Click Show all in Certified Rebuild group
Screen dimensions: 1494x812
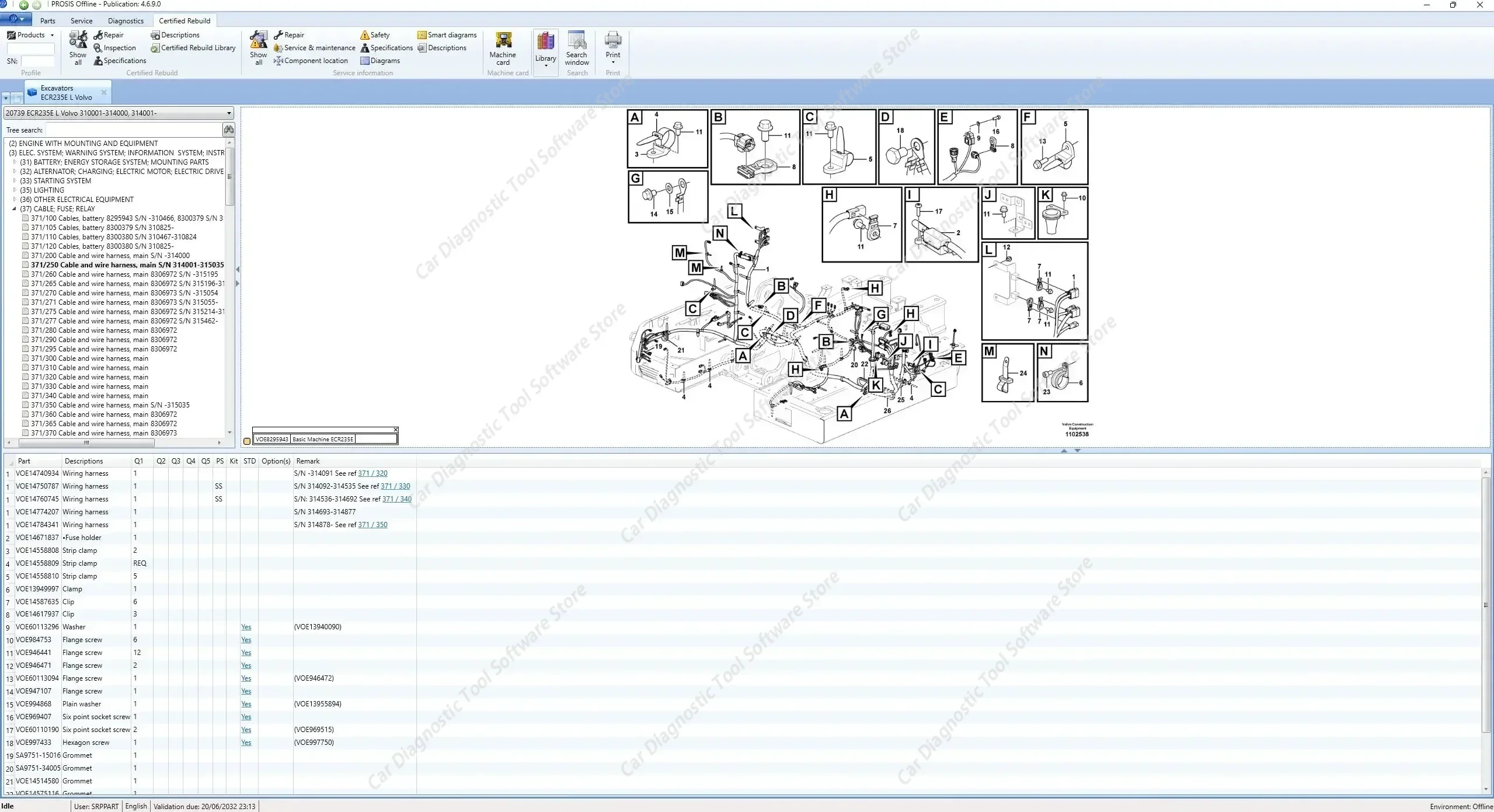pos(78,48)
